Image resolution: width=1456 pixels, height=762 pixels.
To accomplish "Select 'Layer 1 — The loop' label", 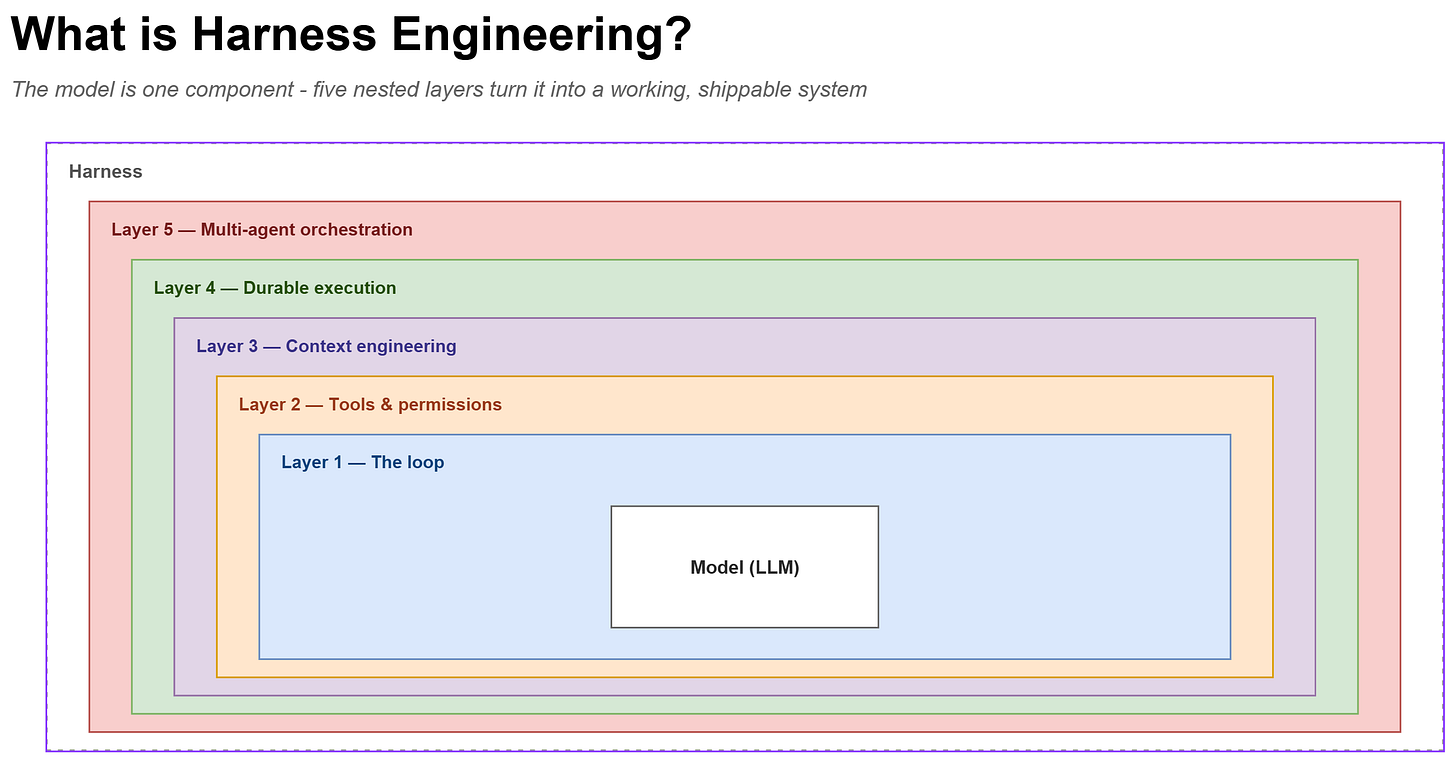I will (x=362, y=462).
